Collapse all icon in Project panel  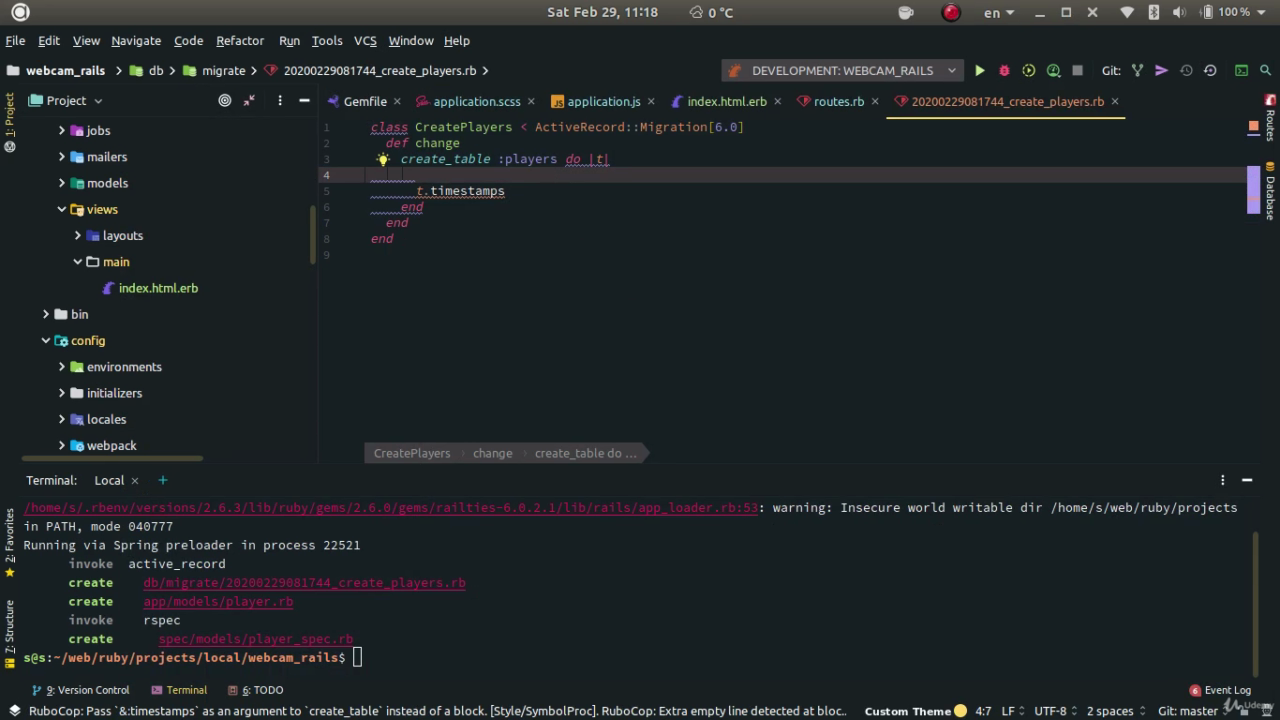tap(249, 100)
